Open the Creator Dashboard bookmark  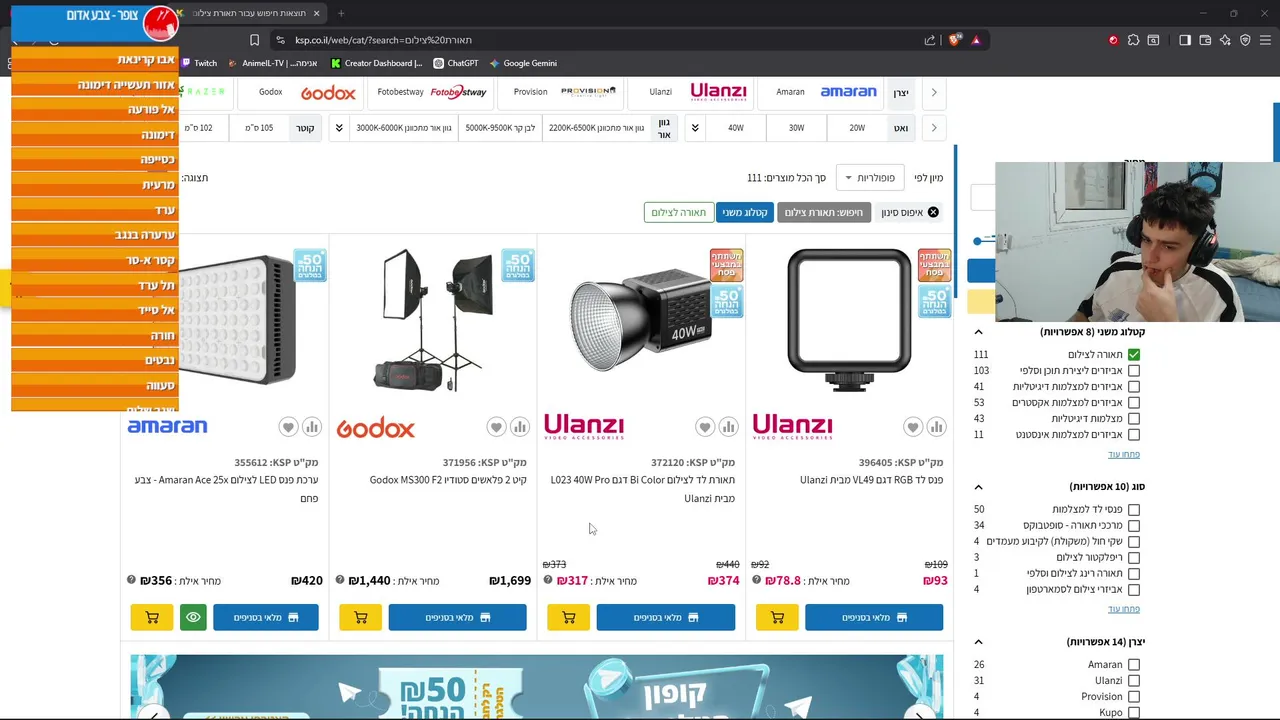tap(377, 63)
